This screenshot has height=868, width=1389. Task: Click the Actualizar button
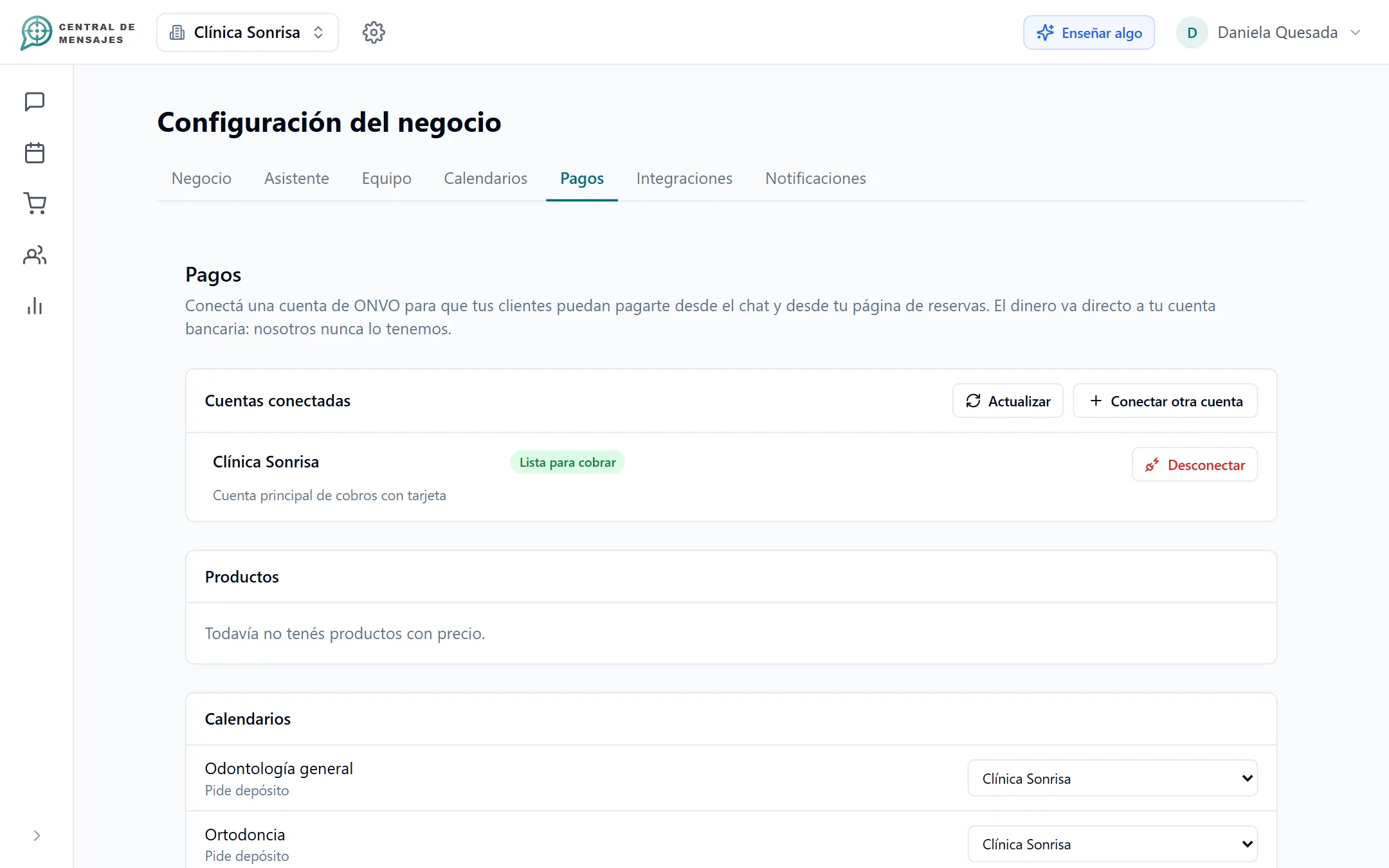[1008, 401]
